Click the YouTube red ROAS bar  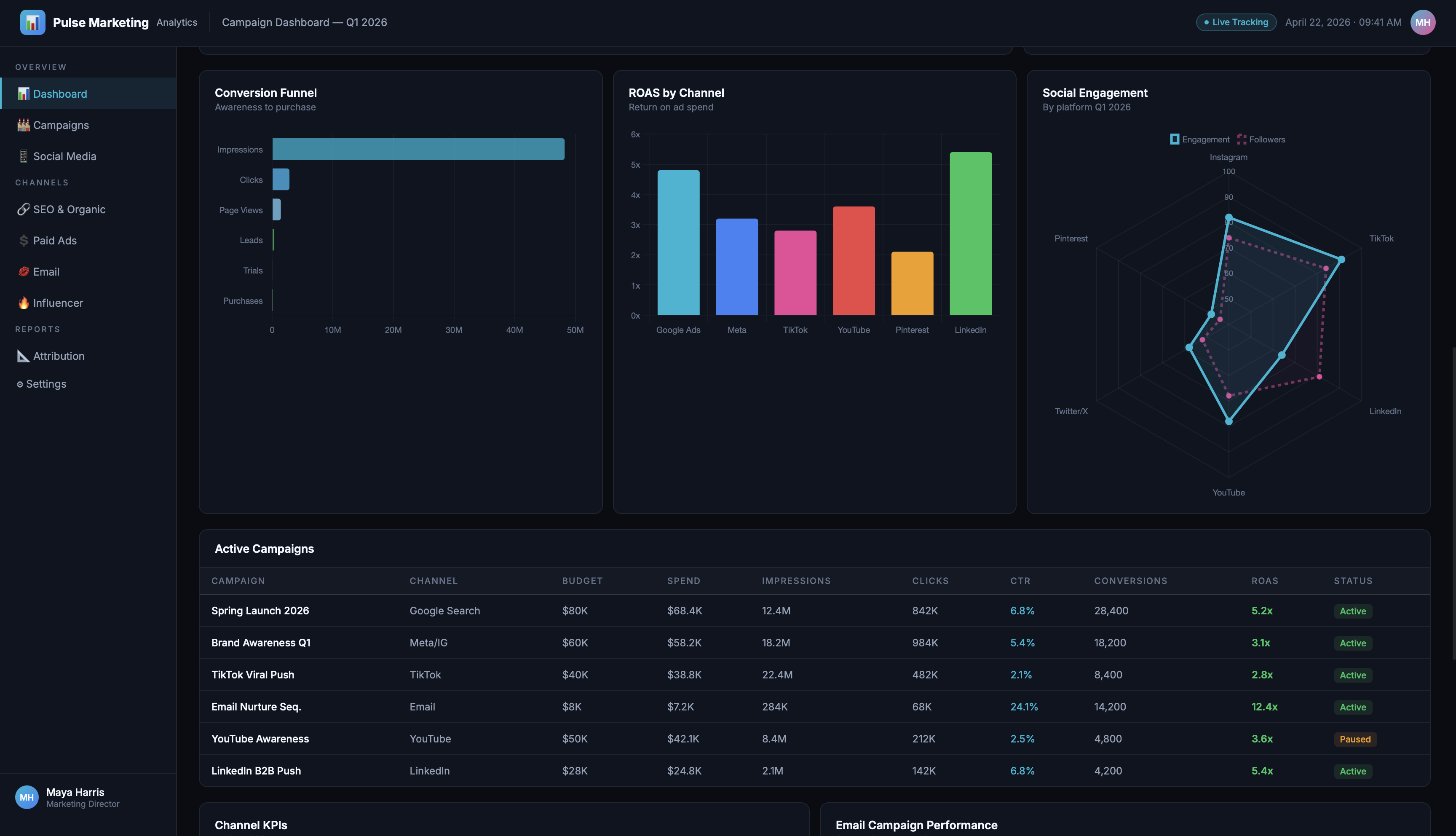pos(854,261)
